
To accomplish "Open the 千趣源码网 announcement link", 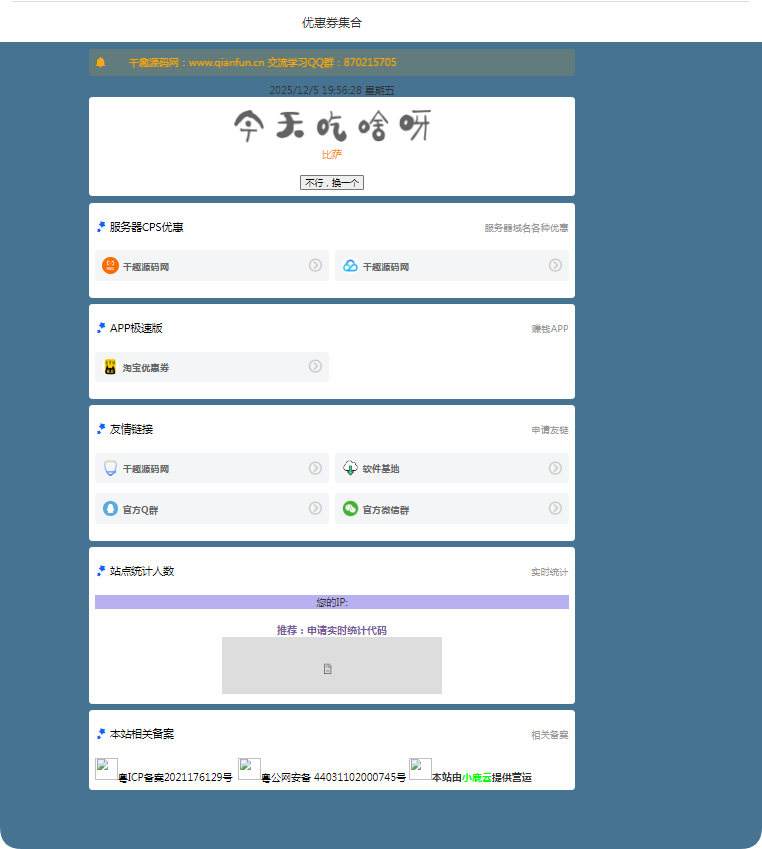I will coord(263,62).
